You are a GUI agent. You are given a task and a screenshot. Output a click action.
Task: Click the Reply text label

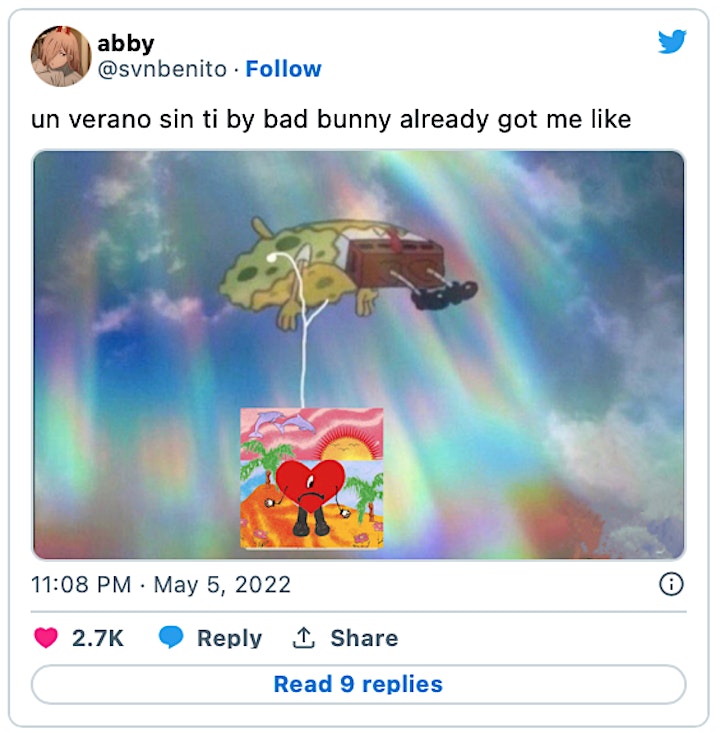click(230, 639)
